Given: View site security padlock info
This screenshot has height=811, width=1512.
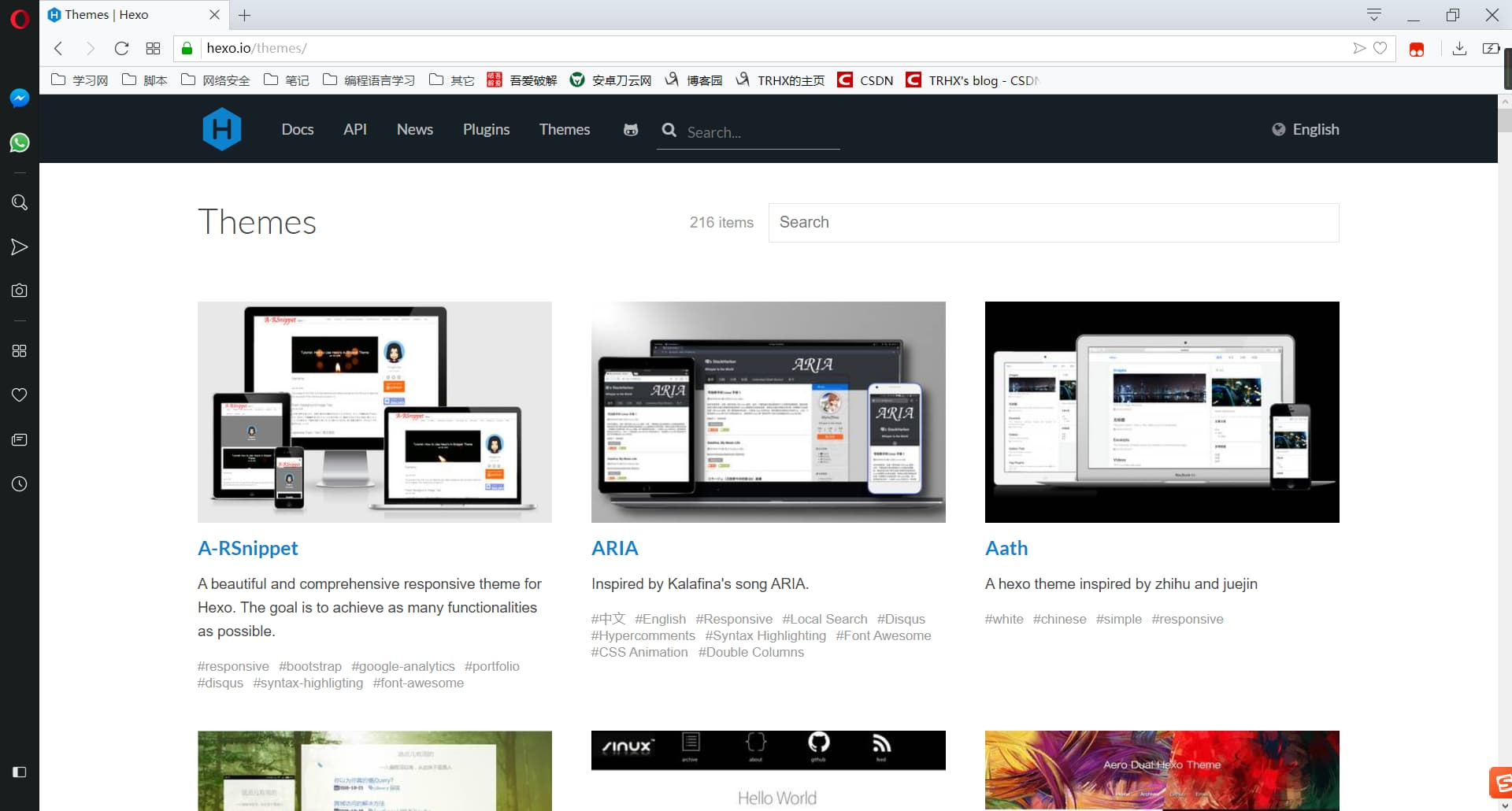Looking at the screenshot, I should (187, 48).
